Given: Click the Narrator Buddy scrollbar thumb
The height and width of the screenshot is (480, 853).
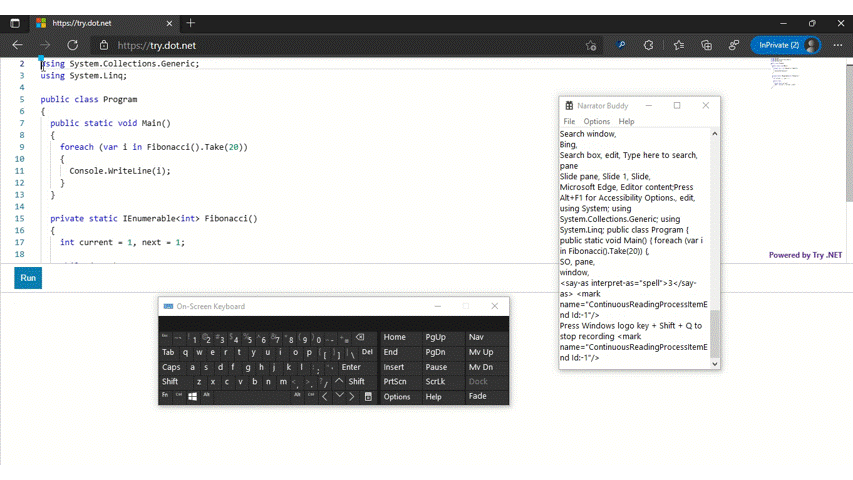Looking at the screenshot, I should pyautogui.click(x=715, y=334).
